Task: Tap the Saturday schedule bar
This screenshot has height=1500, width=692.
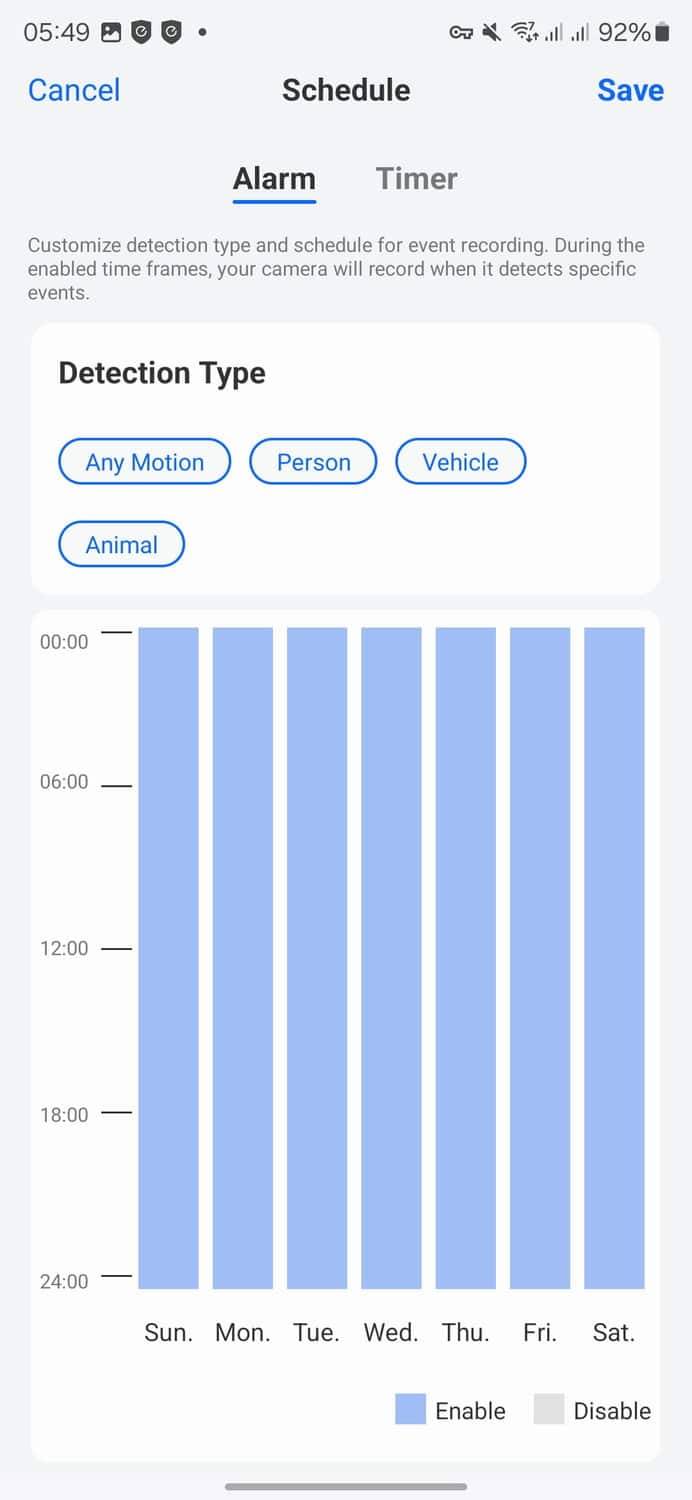Action: click(x=614, y=958)
